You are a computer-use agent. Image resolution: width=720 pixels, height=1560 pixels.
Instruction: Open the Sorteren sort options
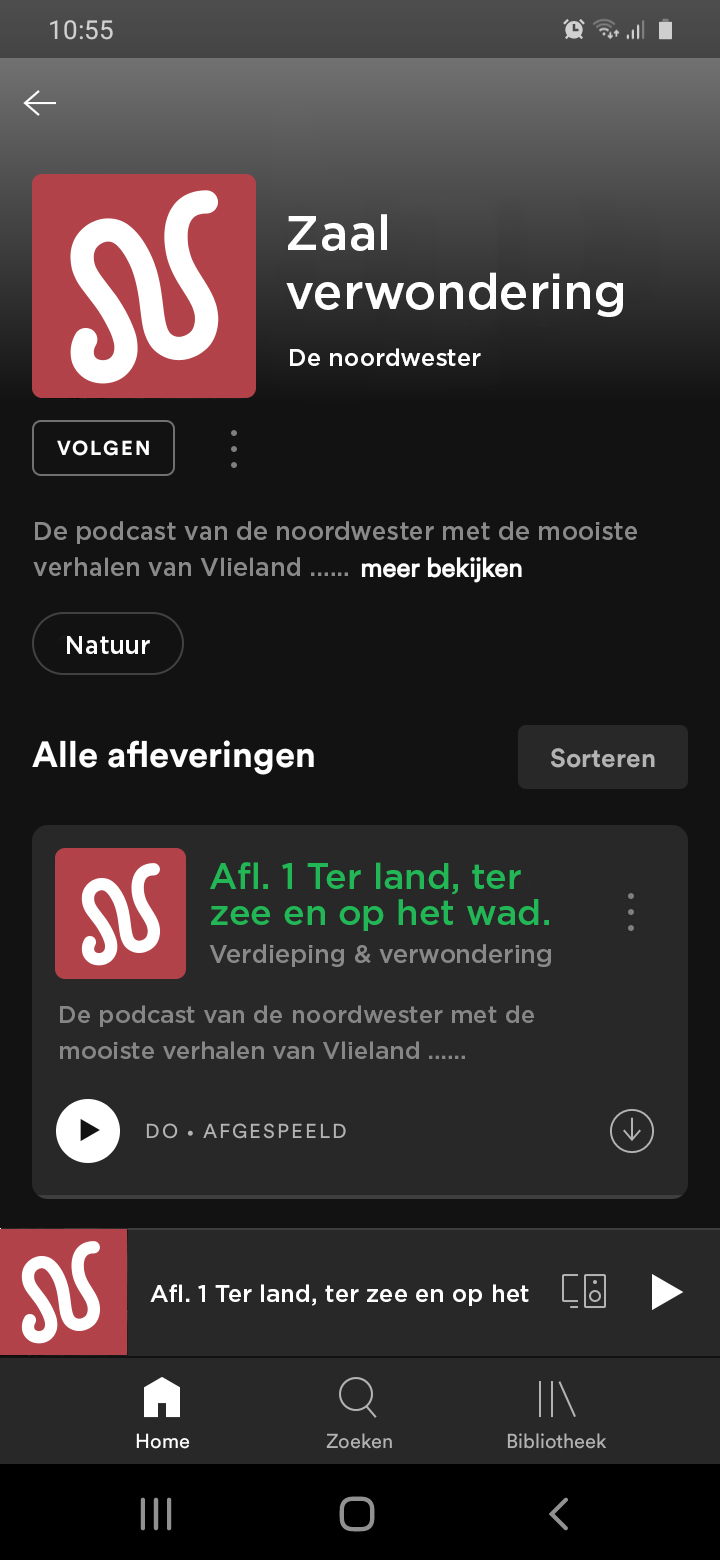pos(602,758)
